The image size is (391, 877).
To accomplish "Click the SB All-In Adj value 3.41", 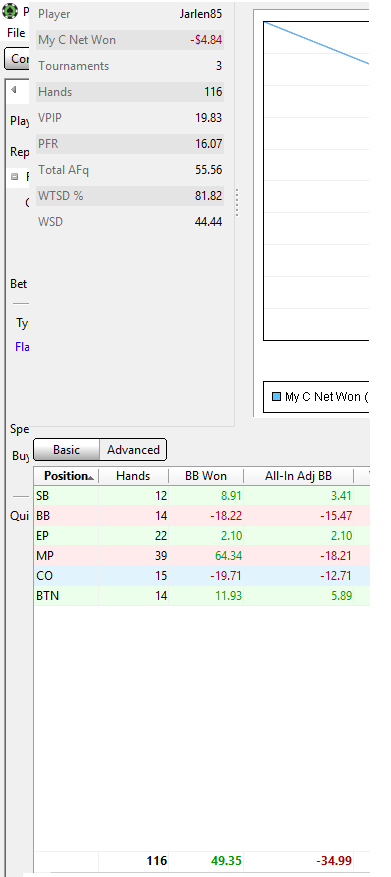I will point(341,496).
